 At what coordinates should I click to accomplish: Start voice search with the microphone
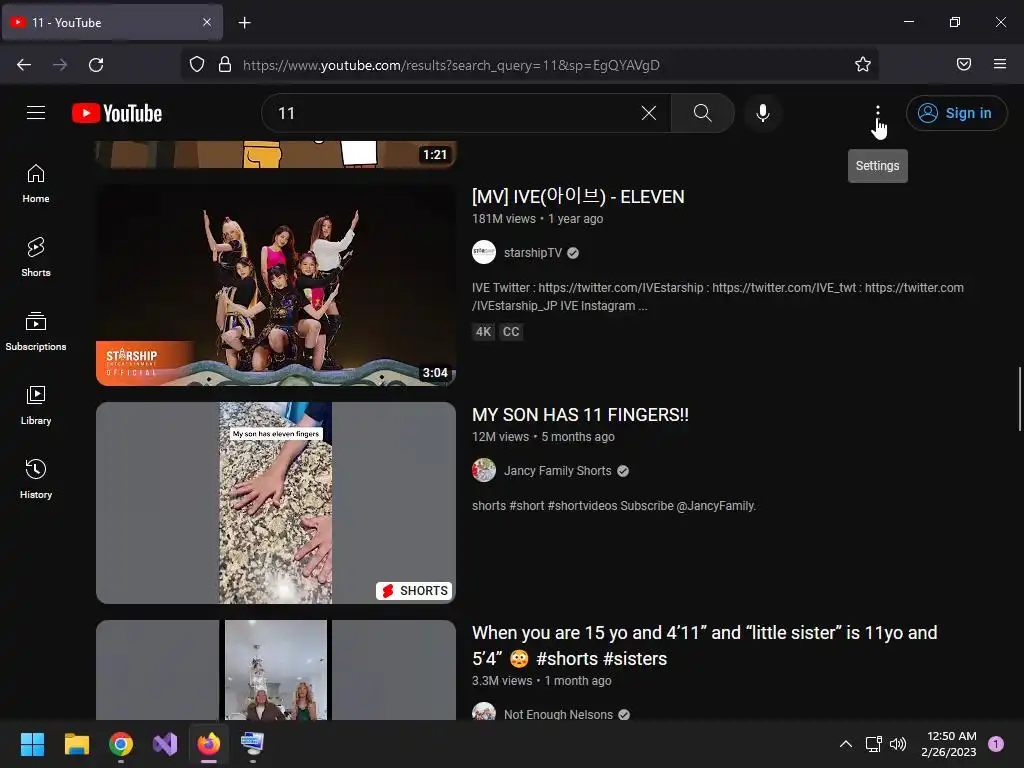(762, 113)
